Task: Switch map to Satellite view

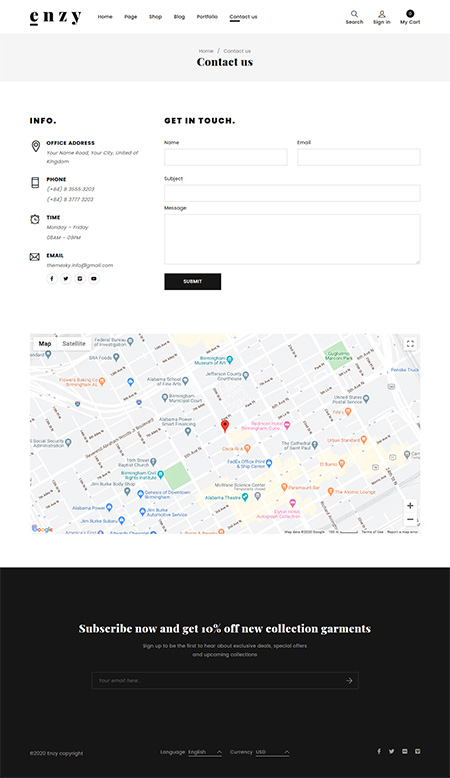Action: coord(74,343)
